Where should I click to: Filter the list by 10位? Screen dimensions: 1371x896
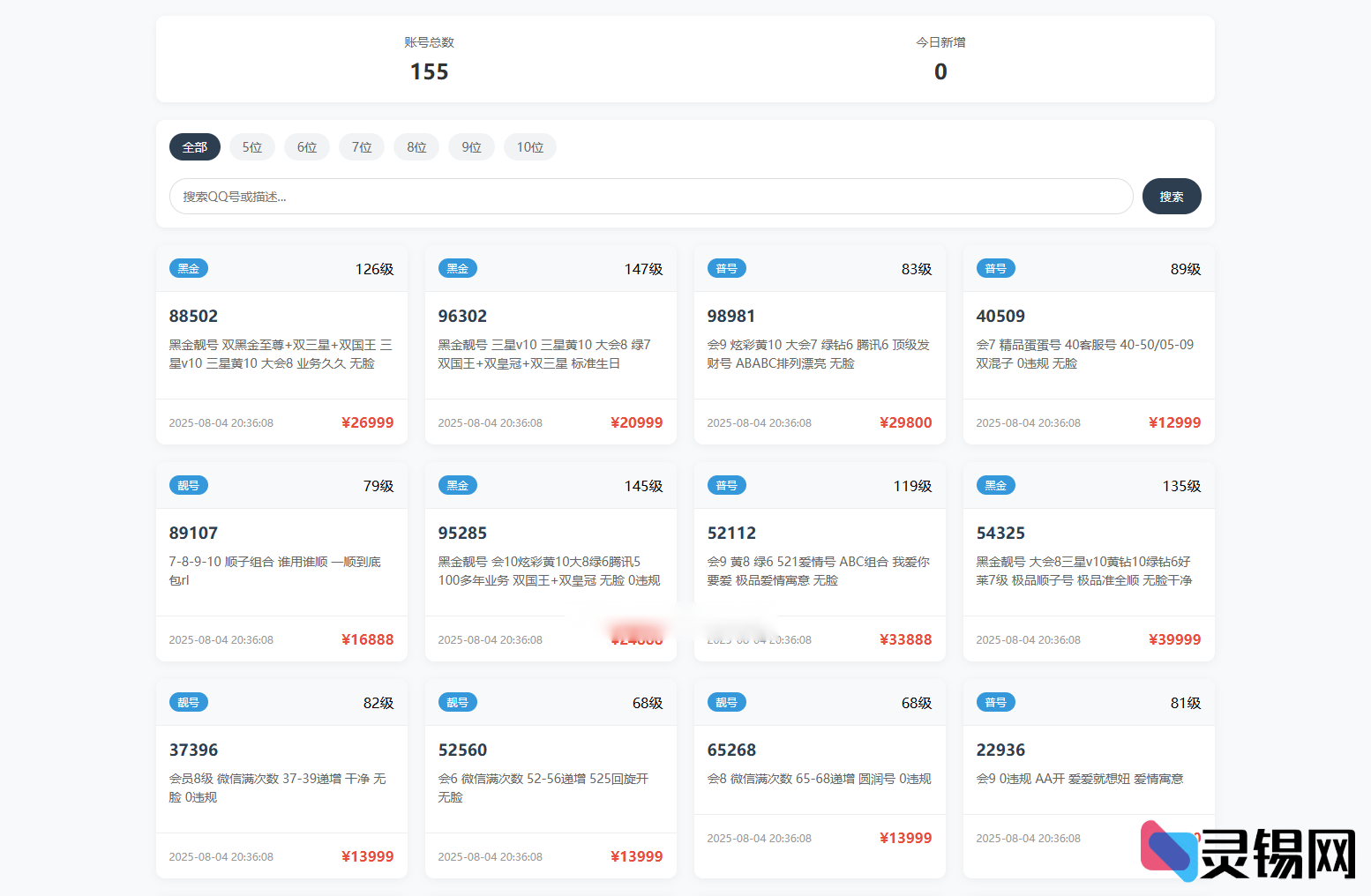(529, 147)
